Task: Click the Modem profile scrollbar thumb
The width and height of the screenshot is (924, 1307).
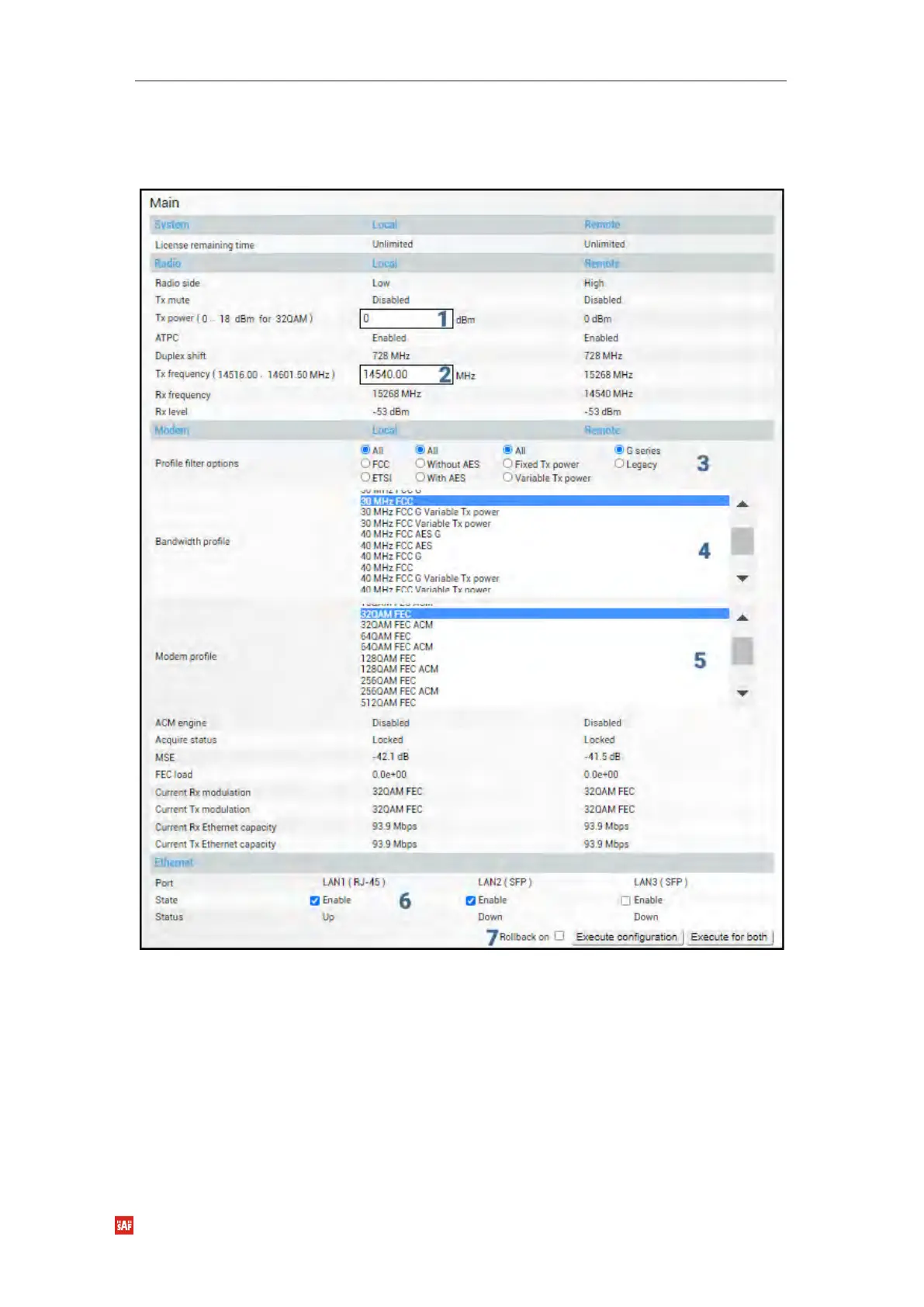Action: click(x=742, y=651)
